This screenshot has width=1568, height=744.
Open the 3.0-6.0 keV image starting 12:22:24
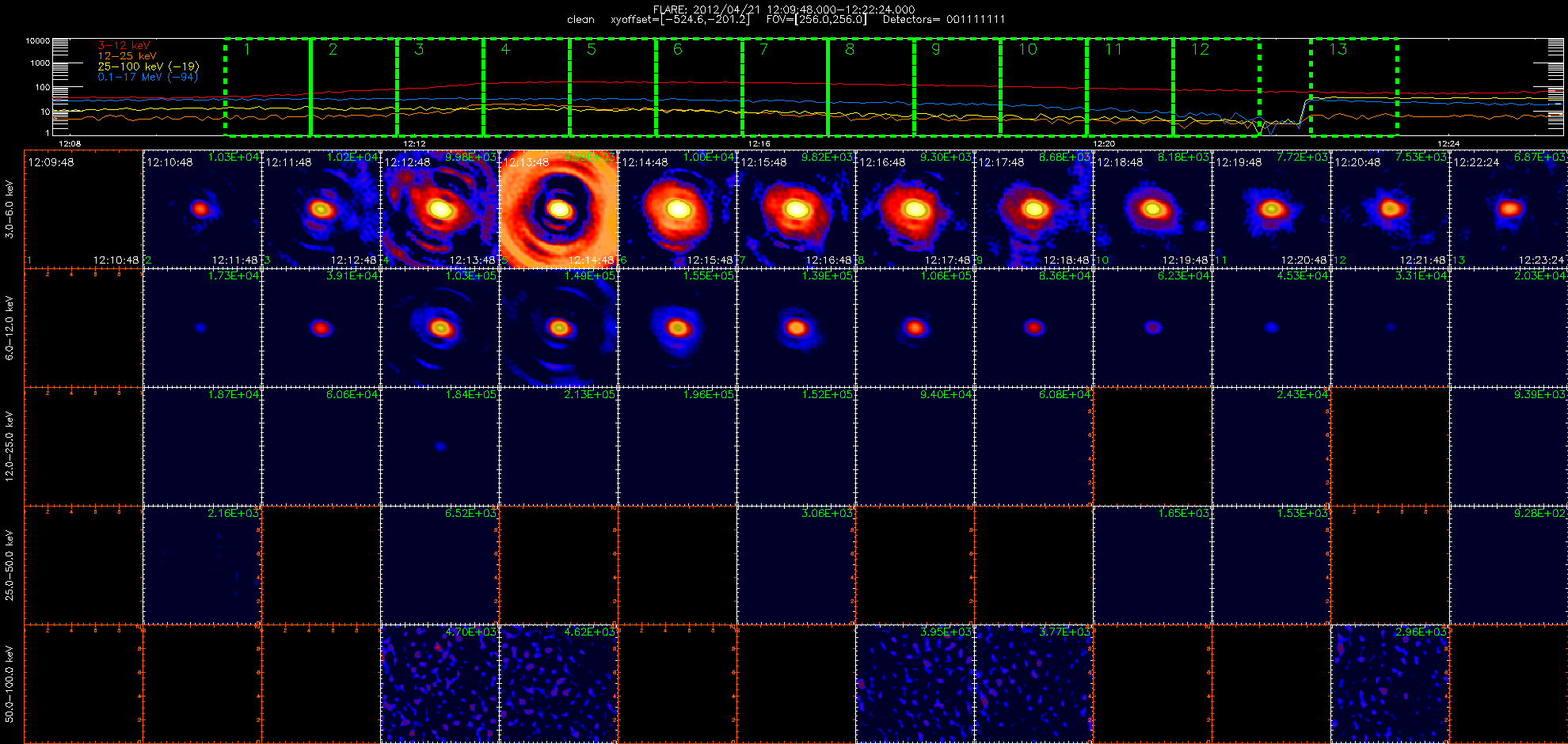[1509, 209]
